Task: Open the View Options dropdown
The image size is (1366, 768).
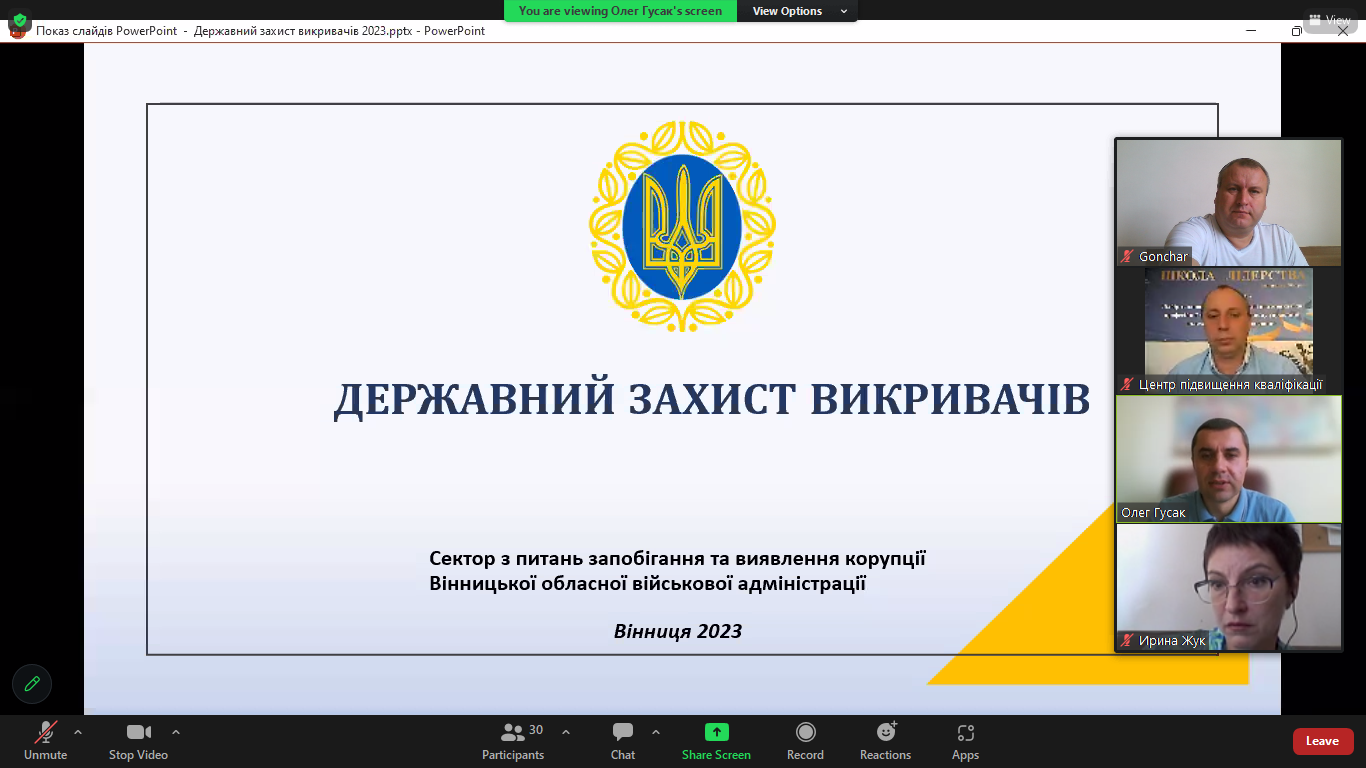Action: coord(797,11)
